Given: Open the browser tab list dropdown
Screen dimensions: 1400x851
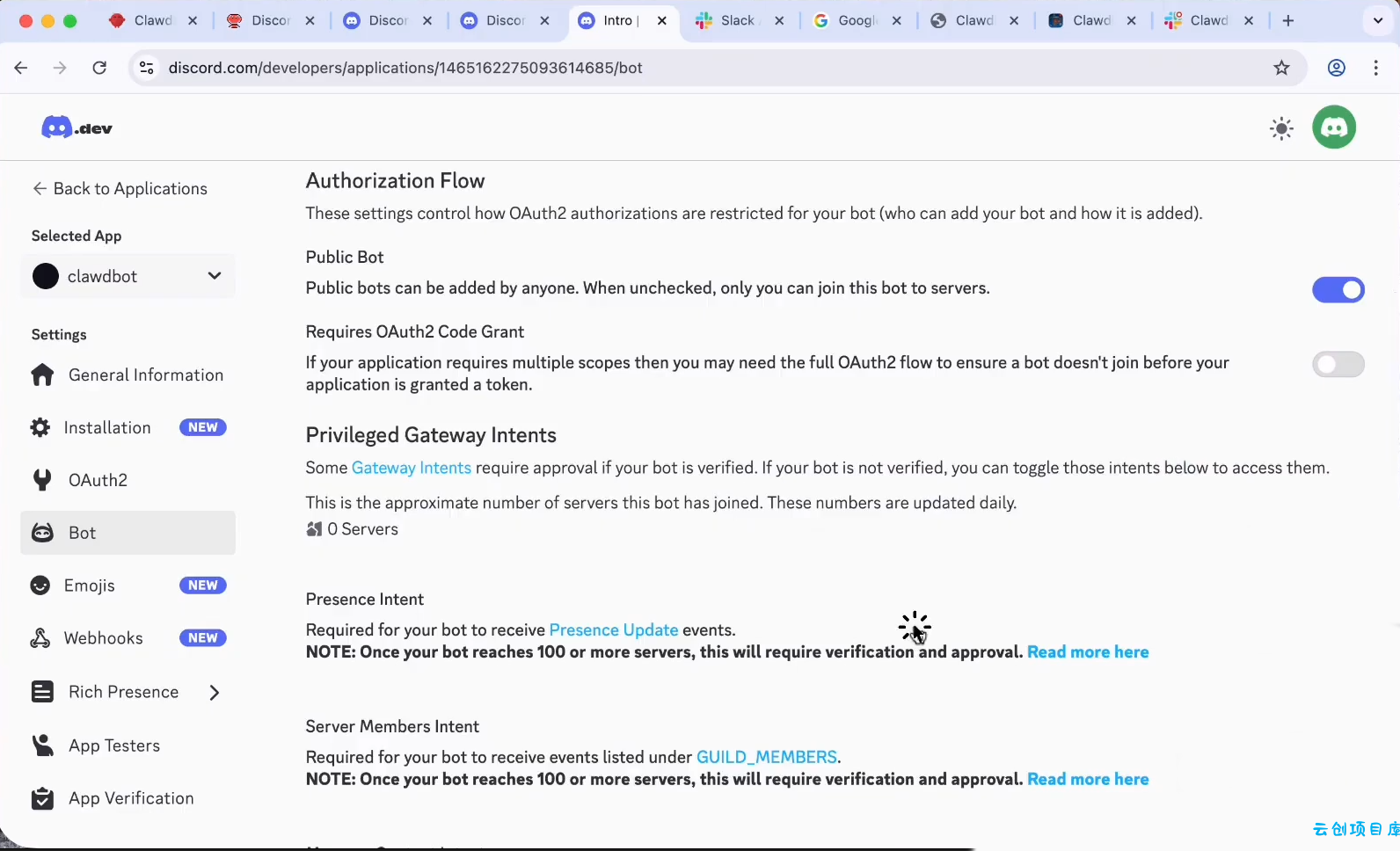Looking at the screenshot, I should (1377, 20).
